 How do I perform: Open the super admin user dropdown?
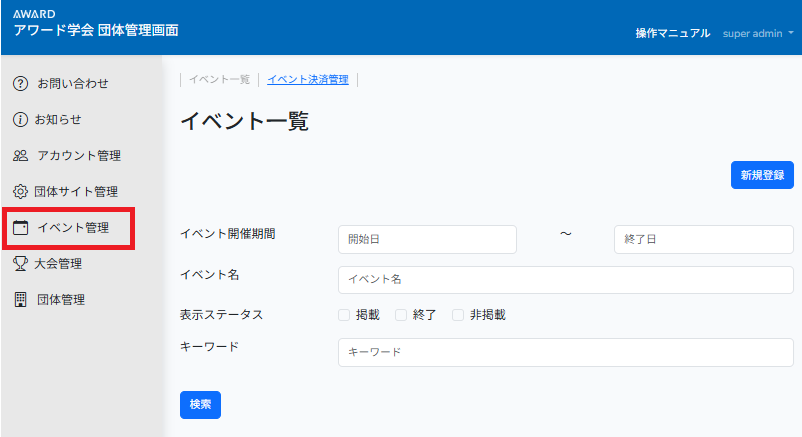coord(758,33)
